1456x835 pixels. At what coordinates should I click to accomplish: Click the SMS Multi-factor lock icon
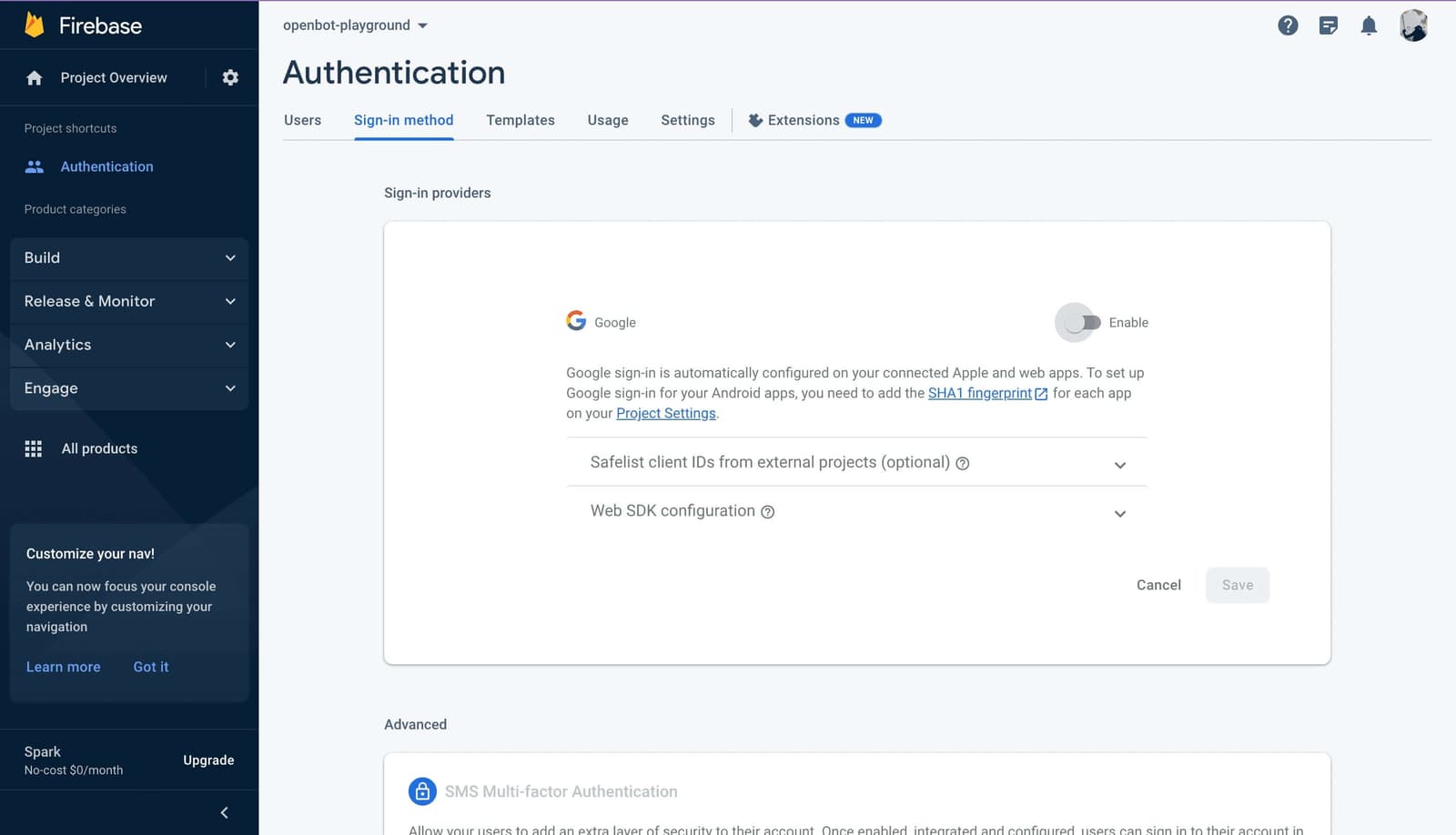click(x=422, y=791)
